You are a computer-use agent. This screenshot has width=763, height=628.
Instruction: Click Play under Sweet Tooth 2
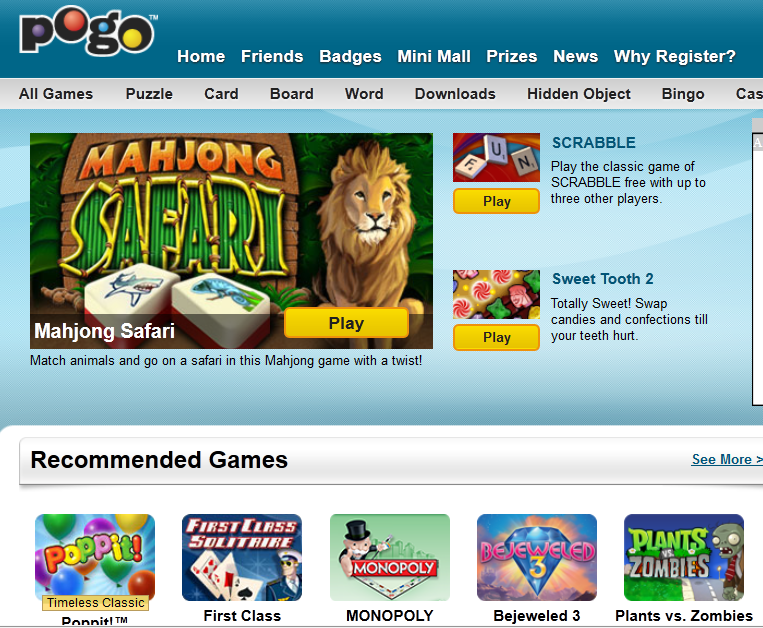pos(496,338)
